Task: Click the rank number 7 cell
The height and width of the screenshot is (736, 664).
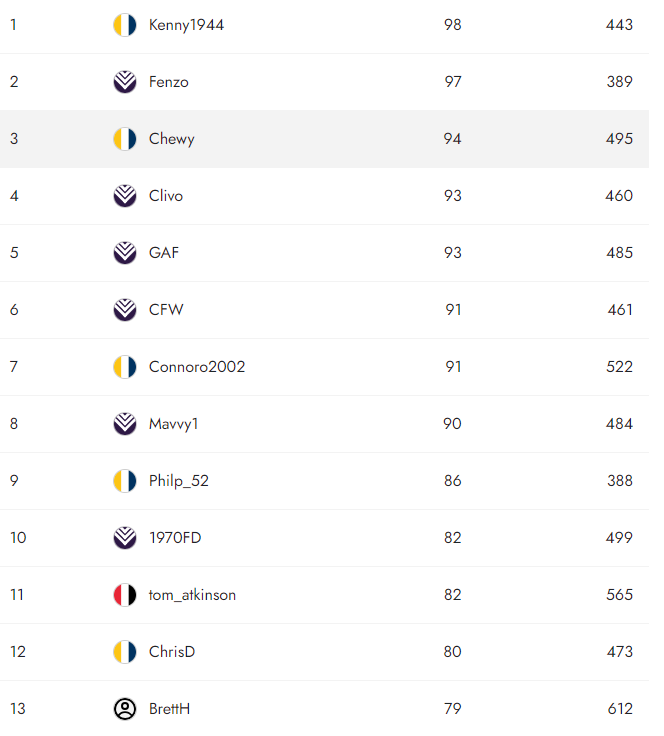Action: pyautogui.click(x=14, y=367)
